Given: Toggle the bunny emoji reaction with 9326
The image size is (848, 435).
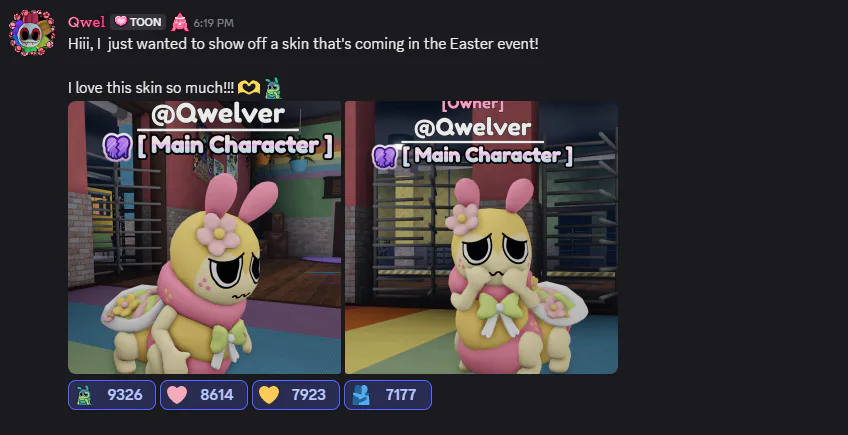Looking at the screenshot, I should pos(112,395).
